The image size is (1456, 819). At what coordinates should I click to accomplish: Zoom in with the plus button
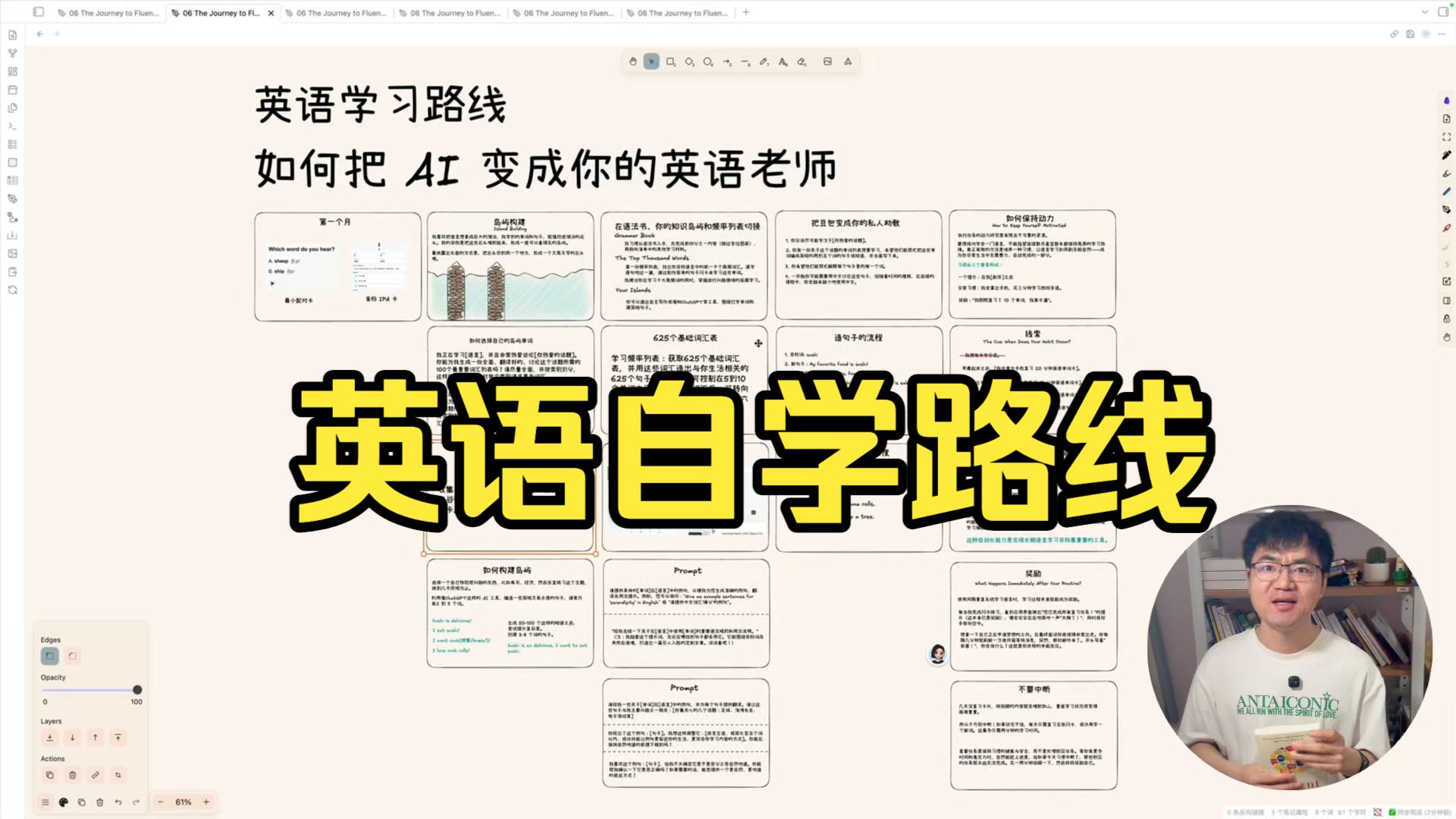206,802
